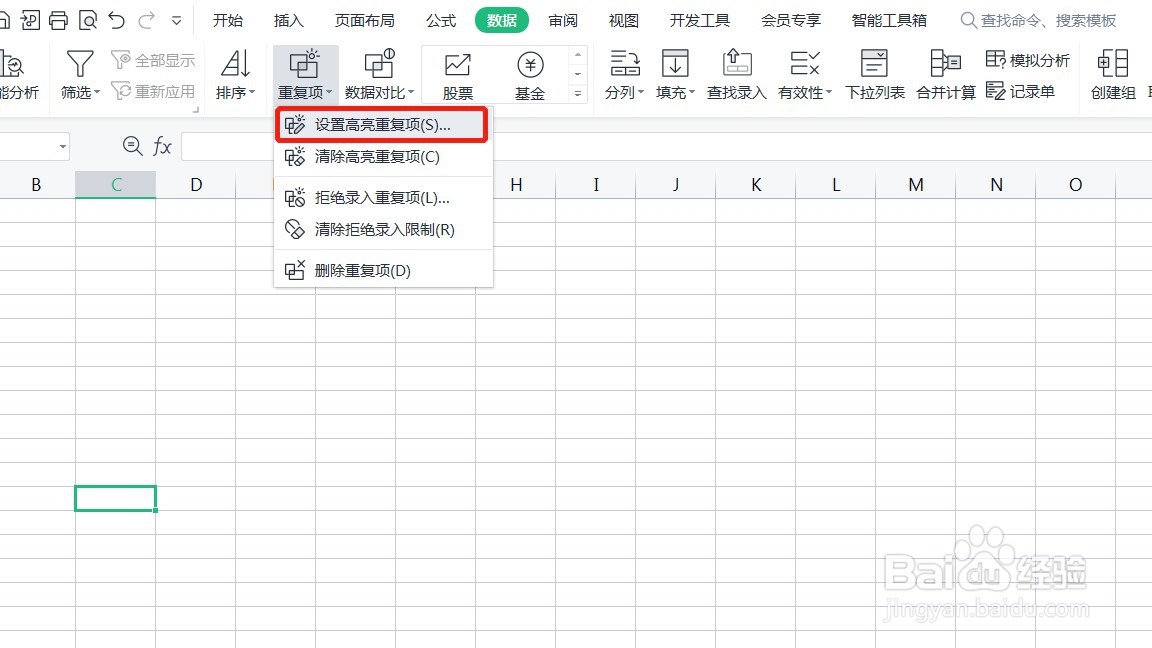Select 删除重复项(D) menu item
This screenshot has width=1152, height=648.
[x=382, y=270]
